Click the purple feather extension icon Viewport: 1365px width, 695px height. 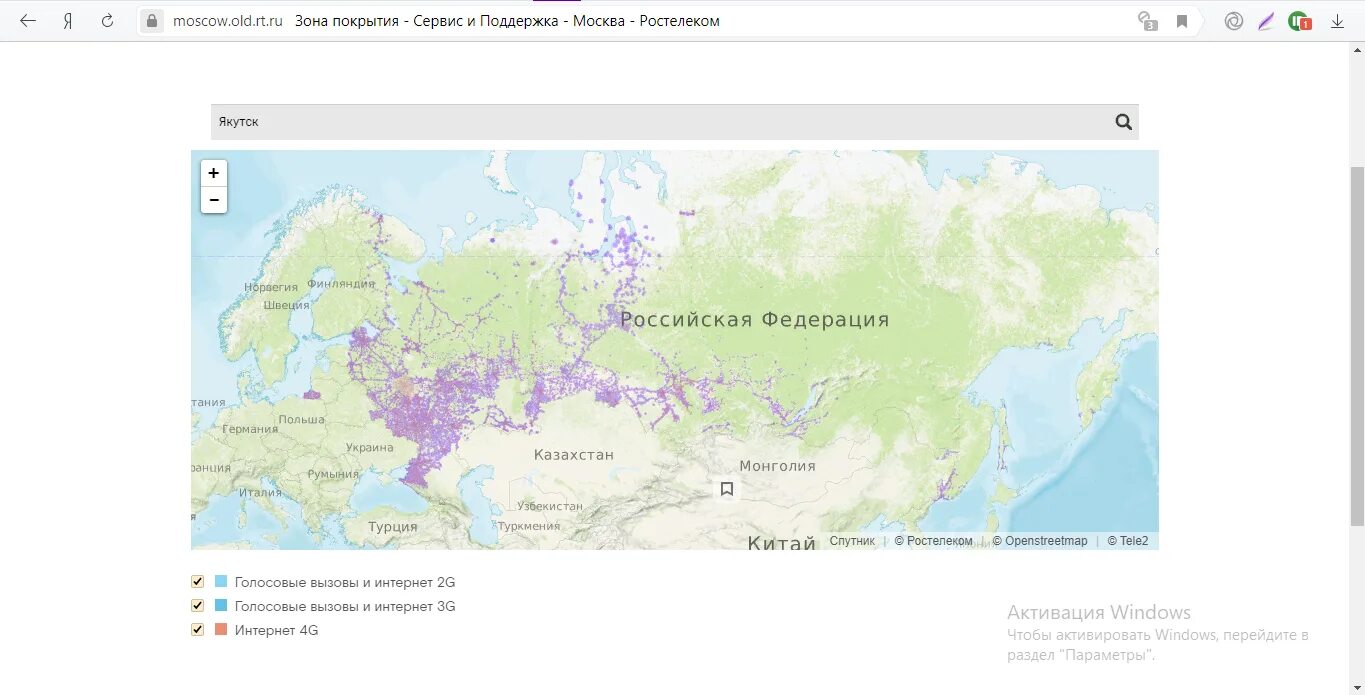(x=1266, y=19)
